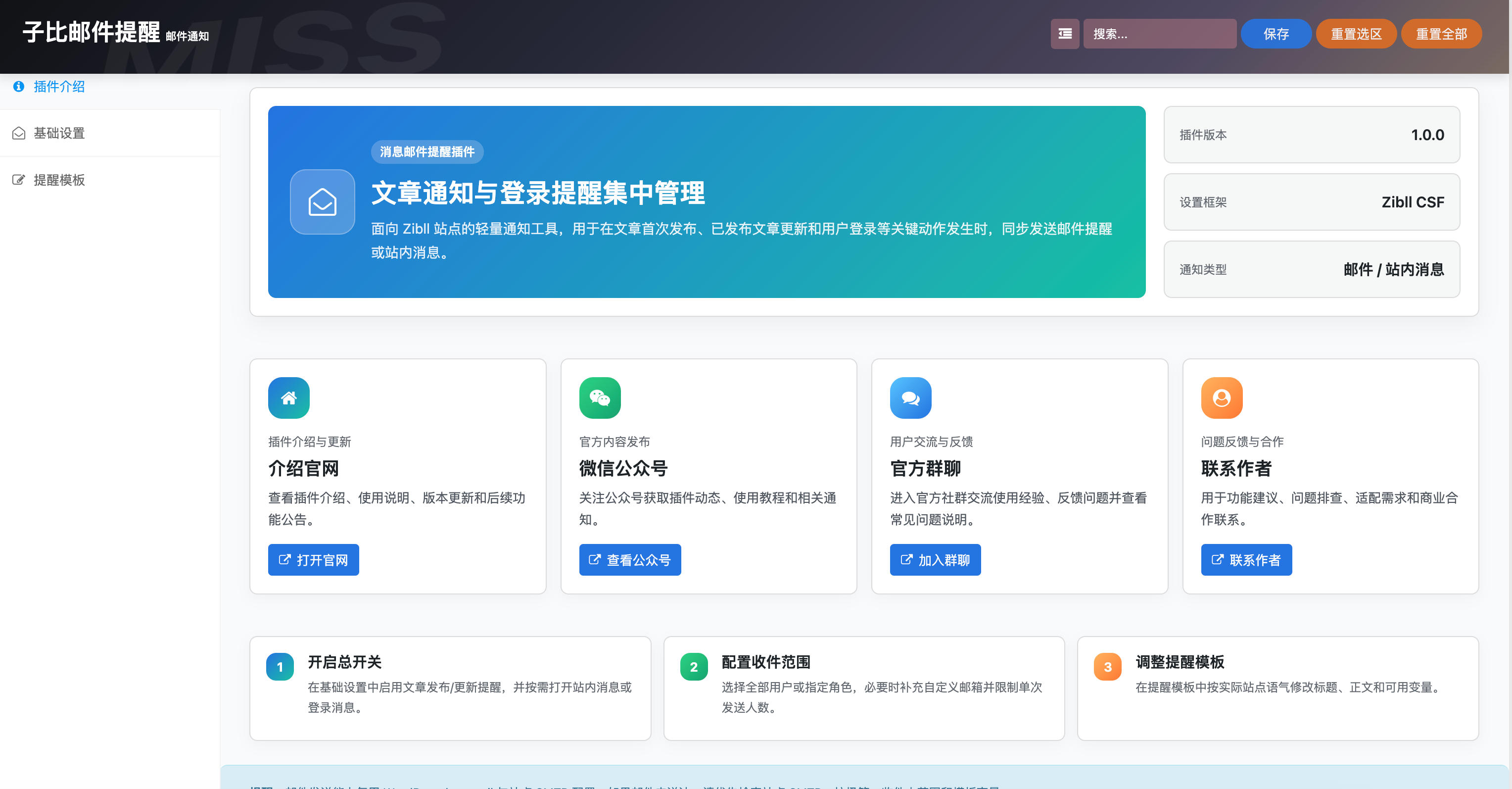Viewport: 1512px width, 789px height.
Task: Click the 配置收件范围 step heading
Action: coord(765,662)
